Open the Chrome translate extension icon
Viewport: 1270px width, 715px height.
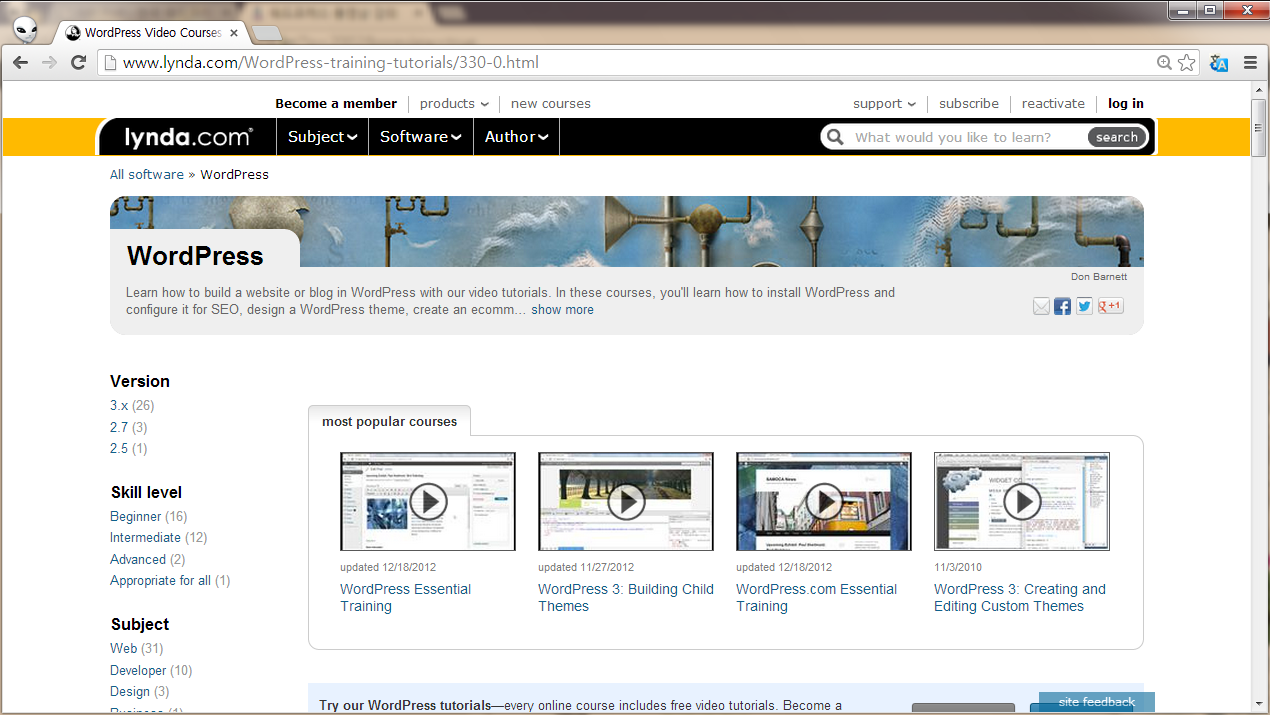1219,63
